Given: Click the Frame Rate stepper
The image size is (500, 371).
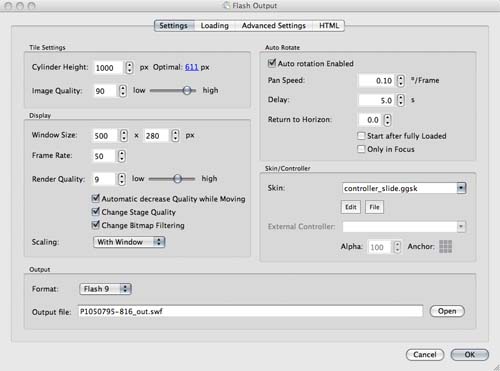Looking at the screenshot, I should click(x=122, y=156).
